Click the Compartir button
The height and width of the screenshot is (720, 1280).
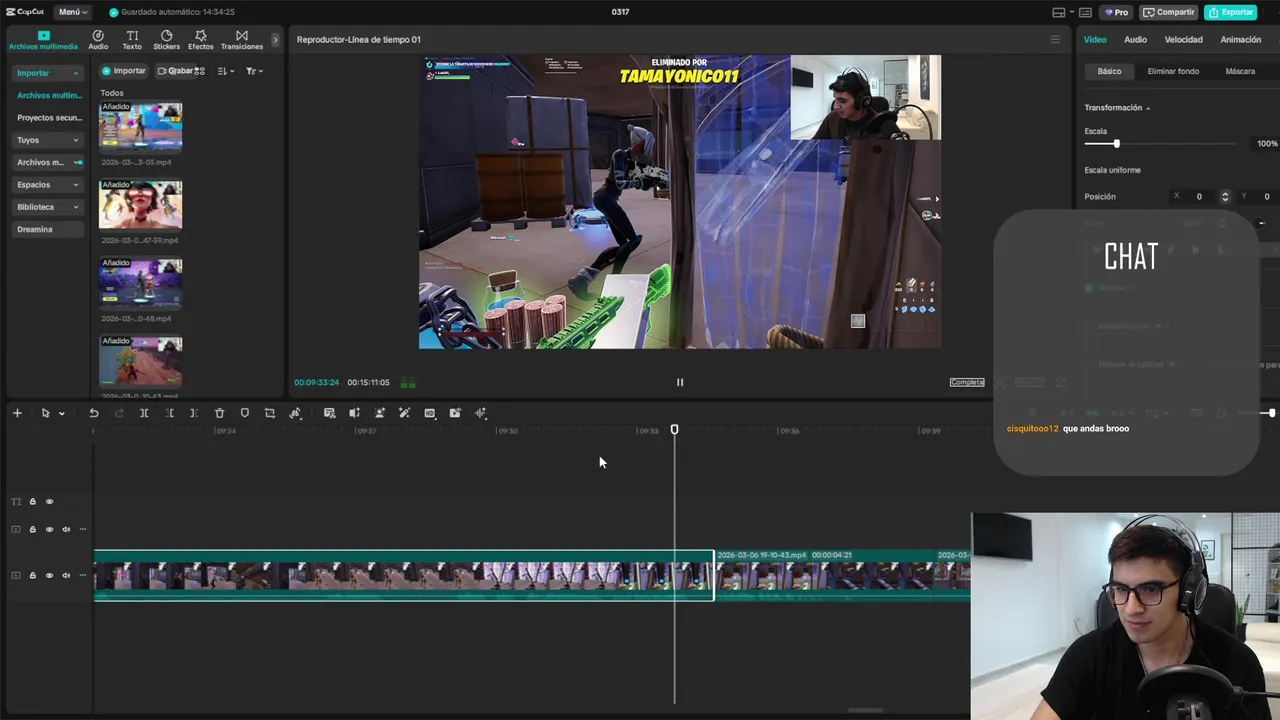point(1169,12)
